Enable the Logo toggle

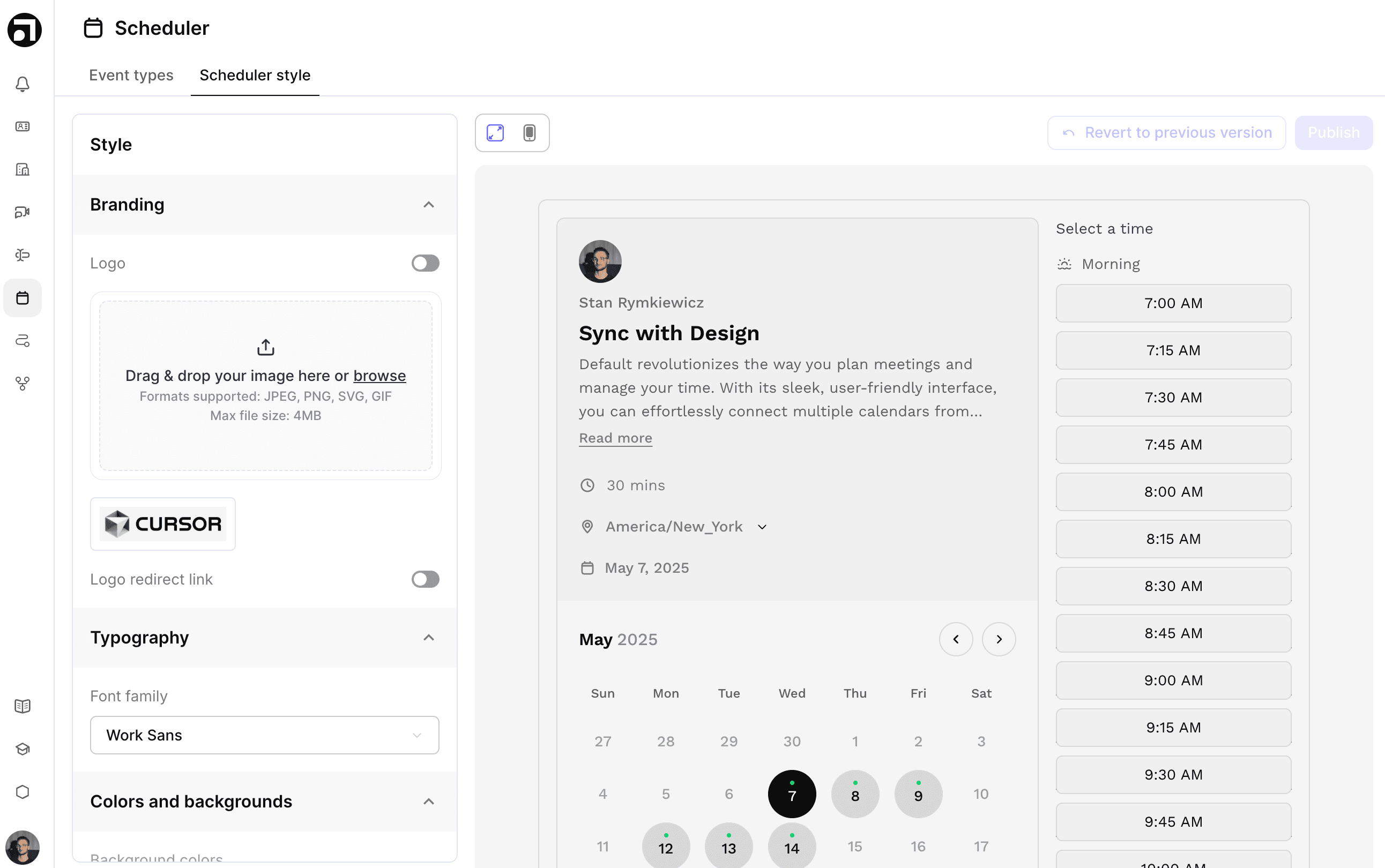(x=425, y=264)
